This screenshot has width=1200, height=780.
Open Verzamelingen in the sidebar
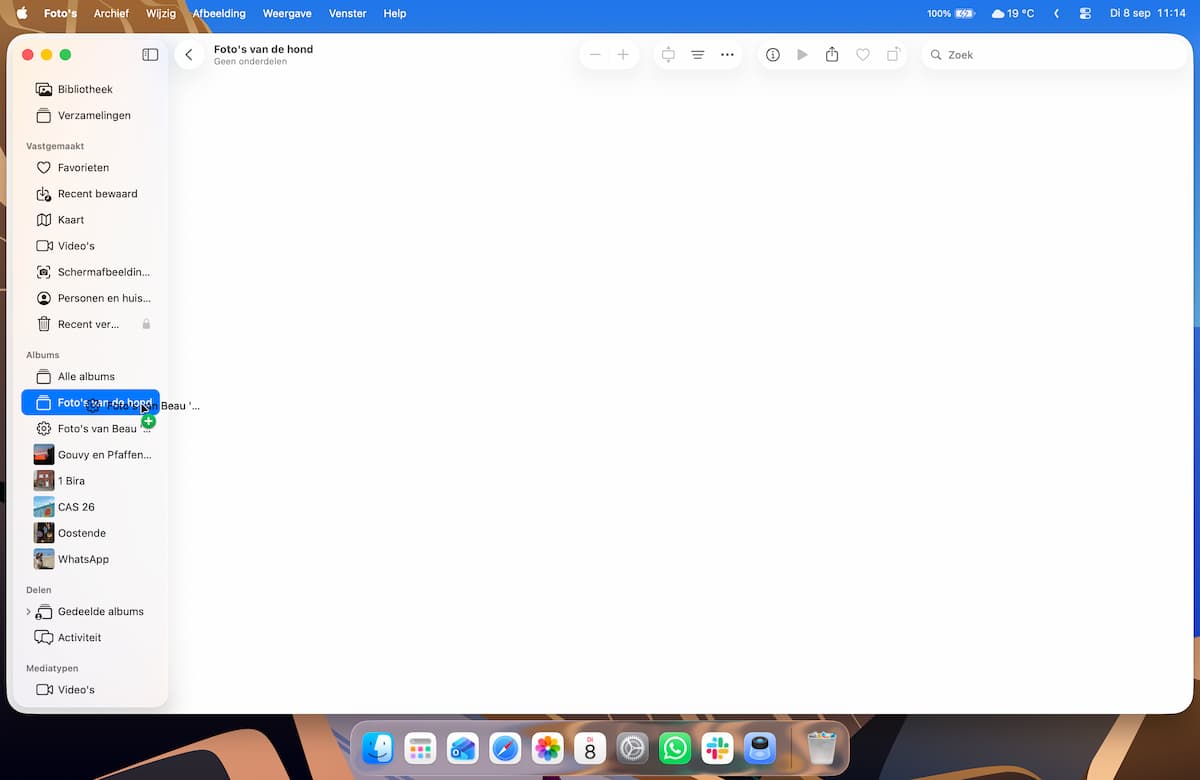pyautogui.click(x=90, y=115)
